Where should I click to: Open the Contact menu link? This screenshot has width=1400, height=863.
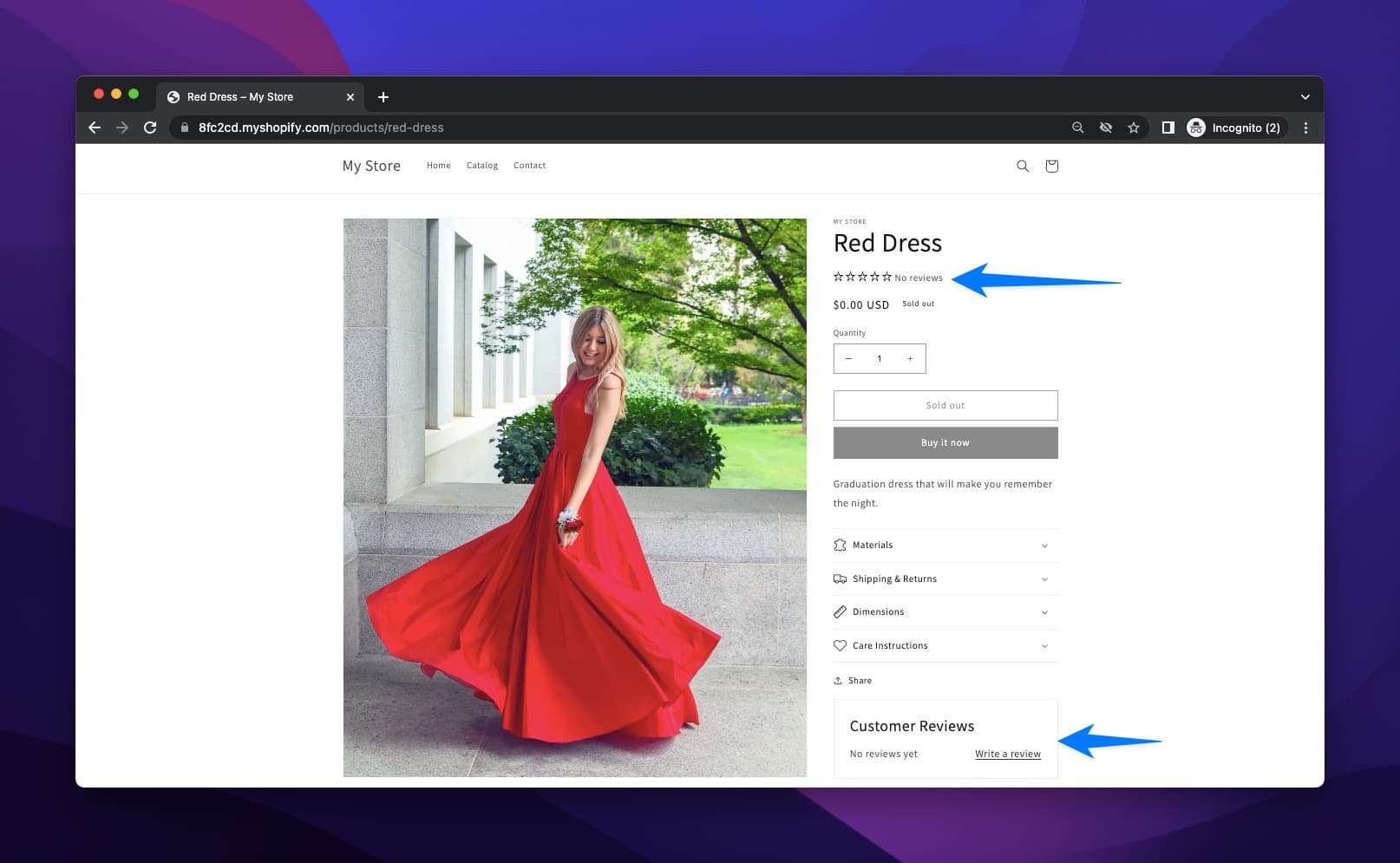pyautogui.click(x=529, y=166)
